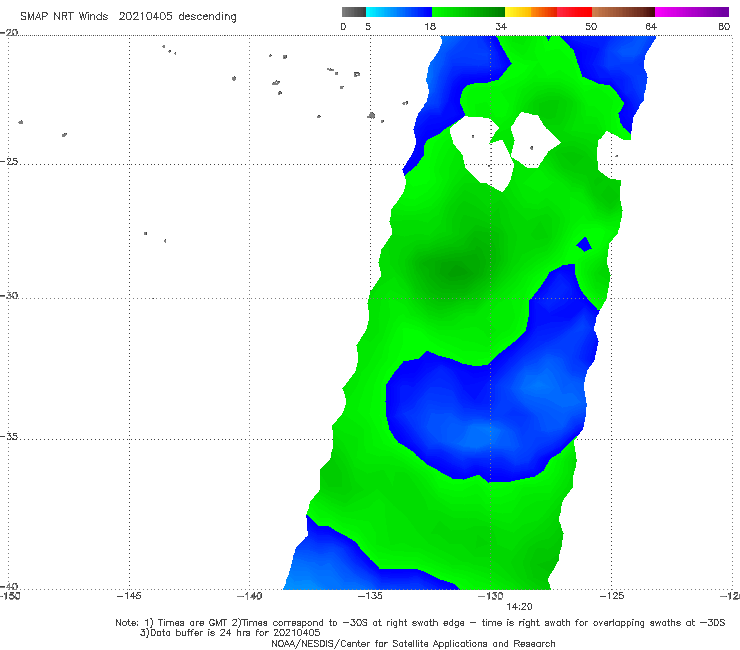Image resolution: width=740 pixels, height=650 pixels.
Task: Select the green segment of the color bar
Action: tap(468, 12)
